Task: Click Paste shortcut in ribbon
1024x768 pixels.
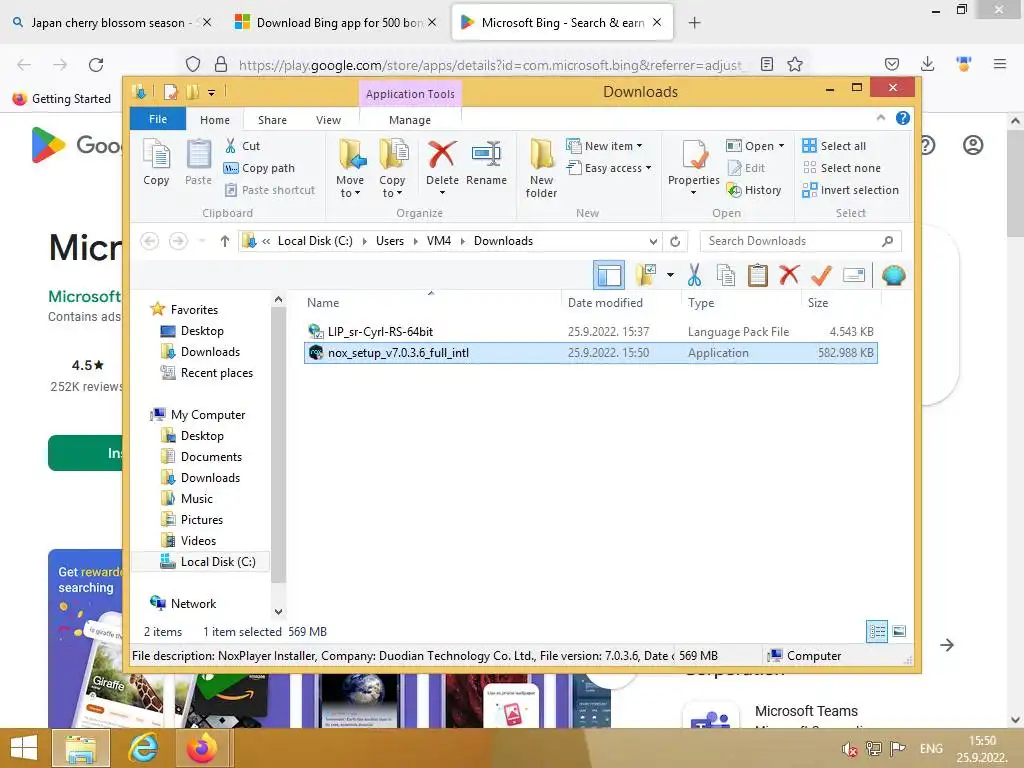Action: (270, 190)
